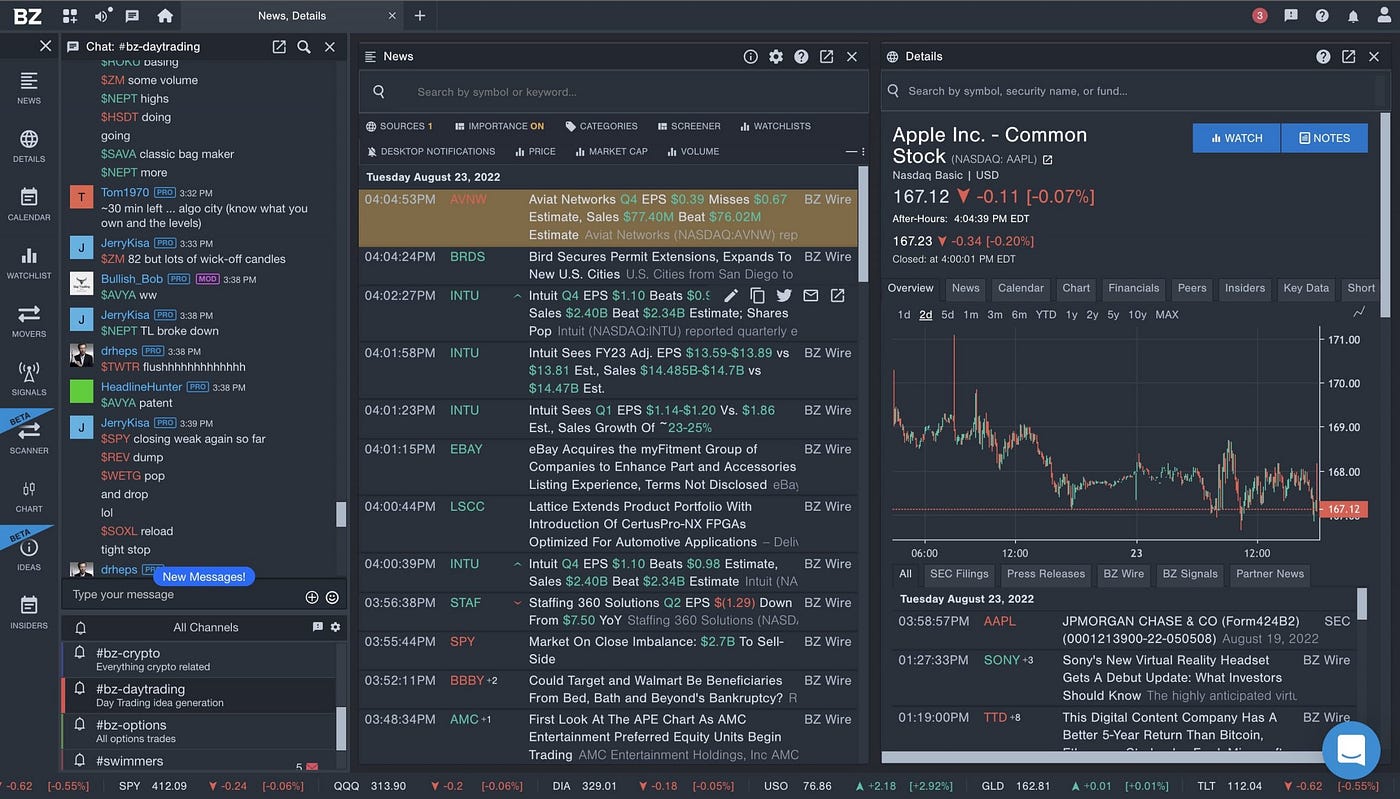
Task: Click the emoji icon in chat input
Action: [332, 597]
